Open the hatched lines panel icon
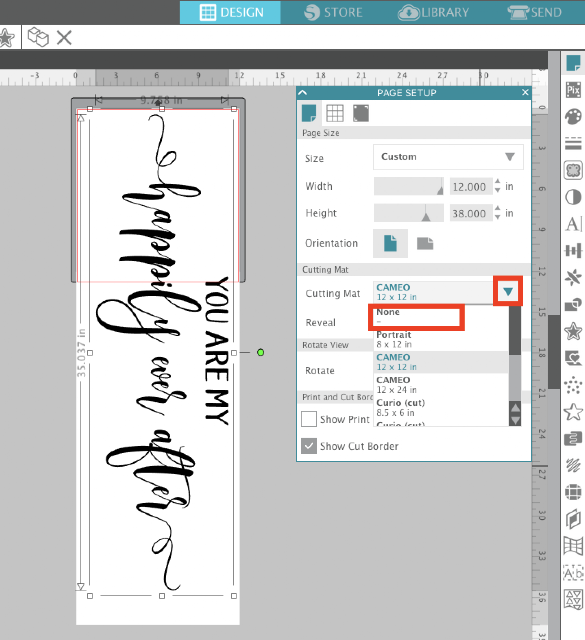This screenshot has width=585, height=640. (573, 465)
